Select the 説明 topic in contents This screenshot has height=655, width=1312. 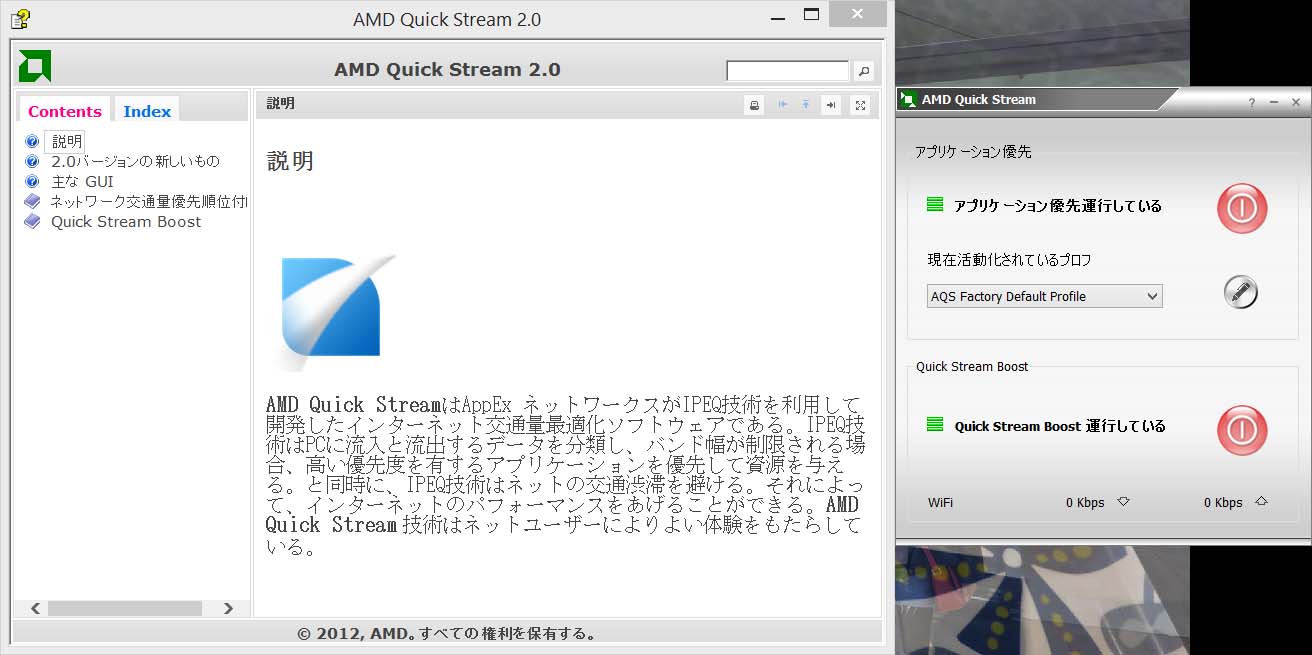click(67, 141)
